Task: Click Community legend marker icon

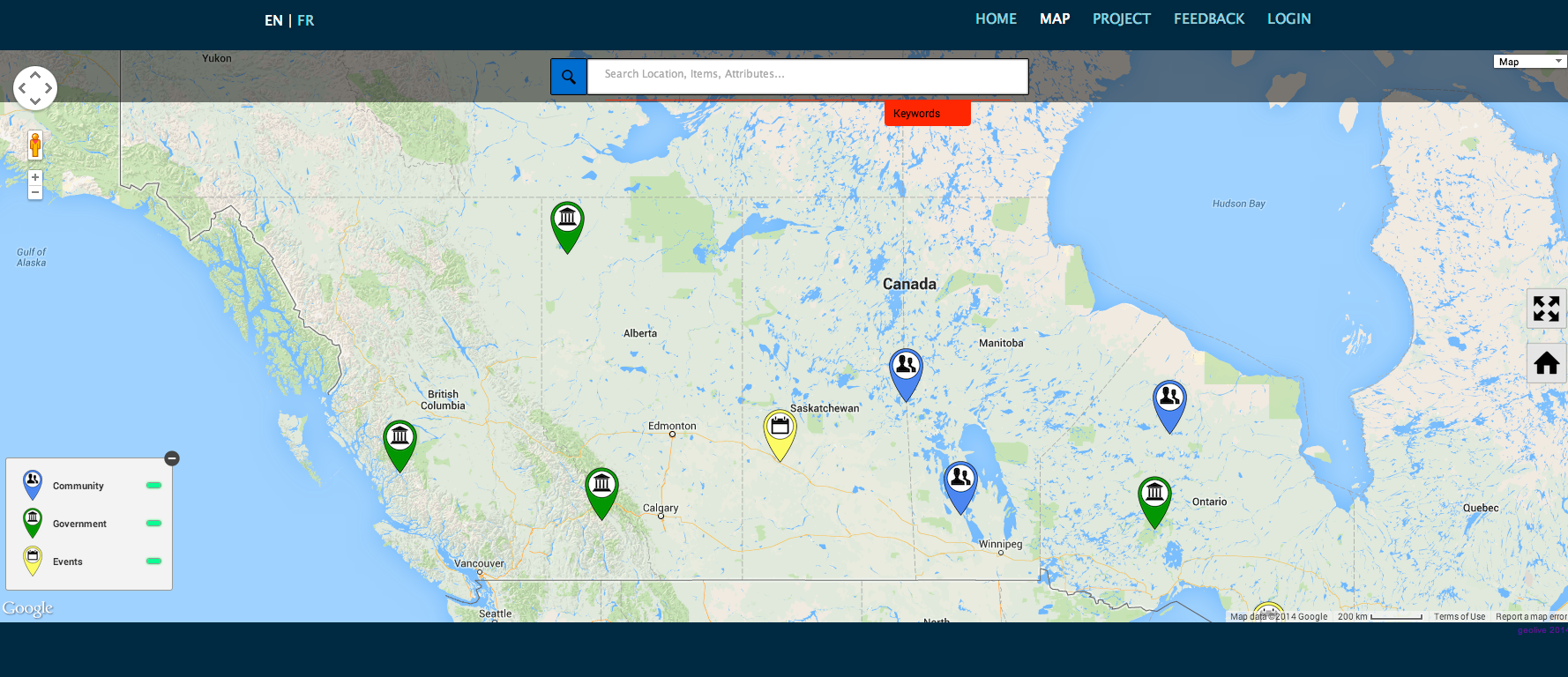Action: 33,486
